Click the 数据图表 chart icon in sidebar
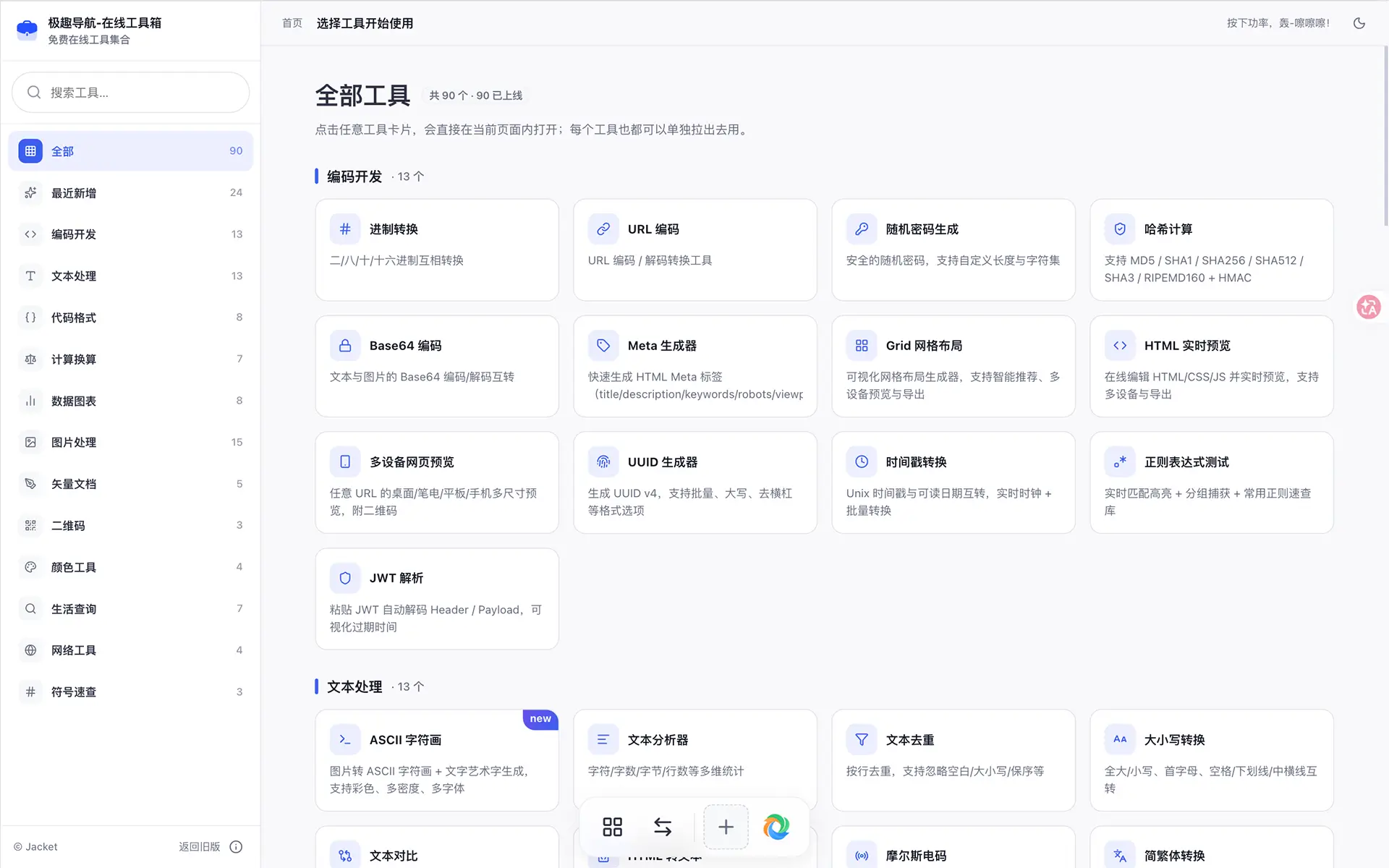Viewport: 1389px width, 868px height. [30, 401]
